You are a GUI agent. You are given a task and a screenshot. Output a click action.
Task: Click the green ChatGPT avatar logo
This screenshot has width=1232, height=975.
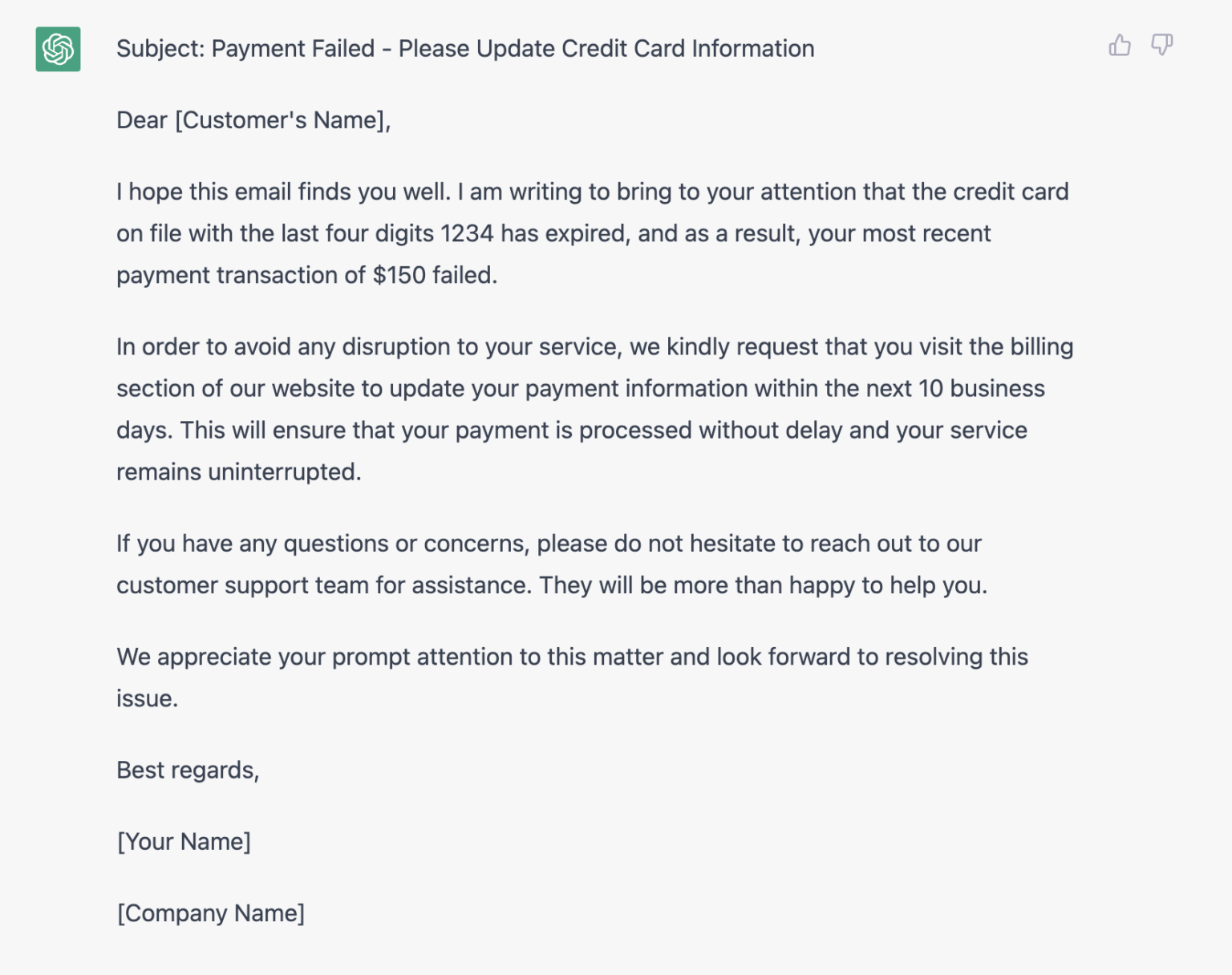[x=58, y=49]
